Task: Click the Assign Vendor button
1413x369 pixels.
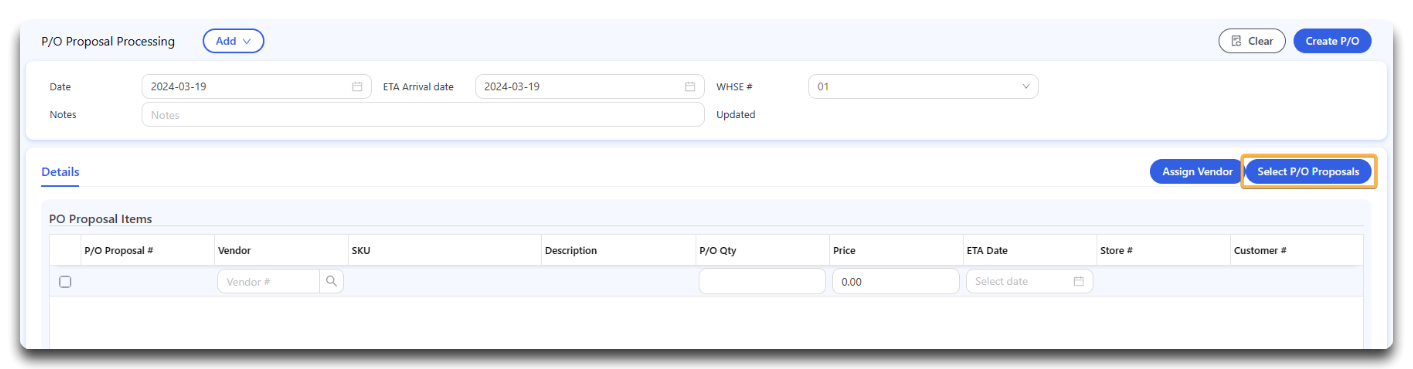Action: tap(1197, 172)
